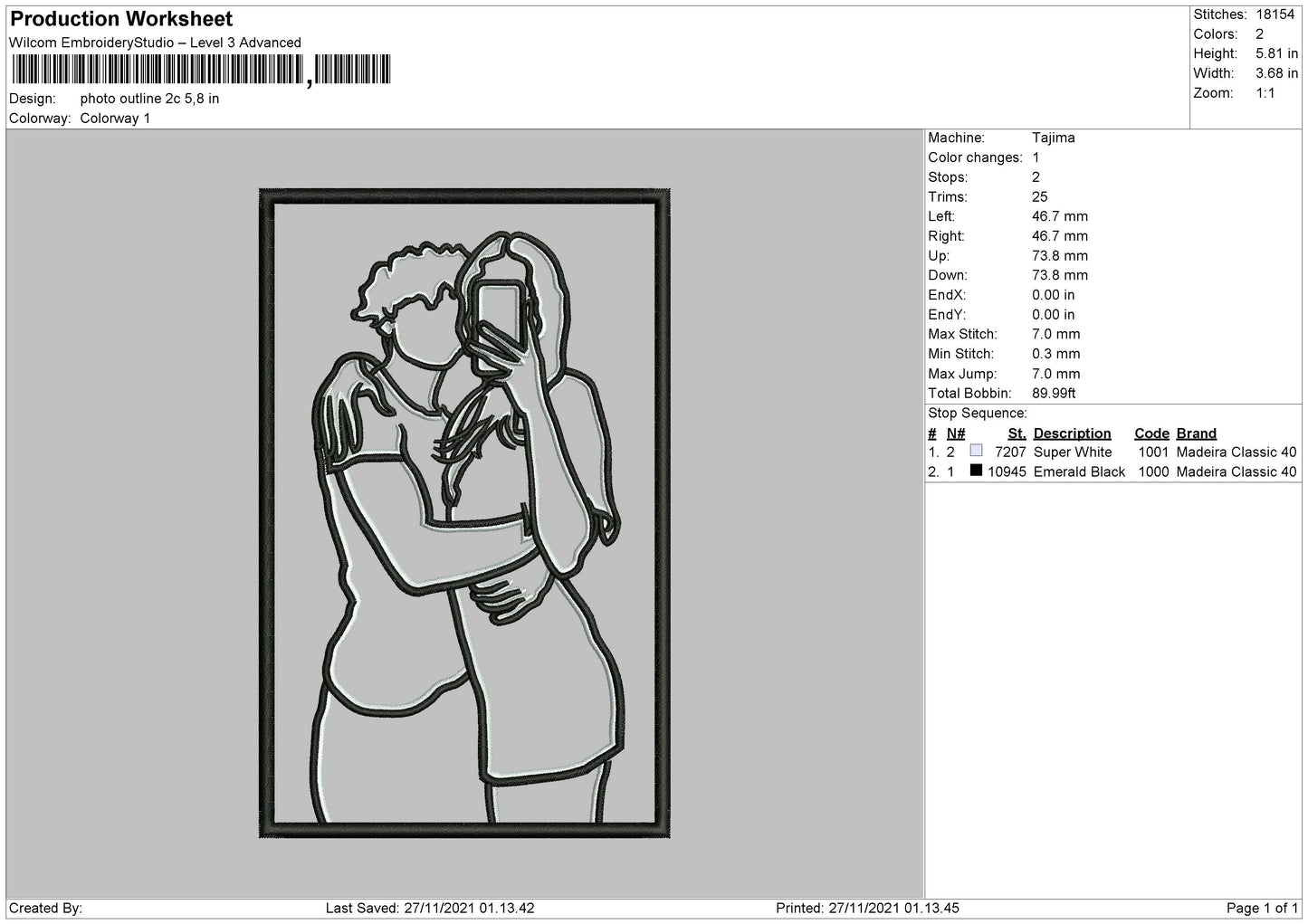Click 'Madeira Classic 40' in Super White row
1308x924 pixels.
coord(1236,452)
